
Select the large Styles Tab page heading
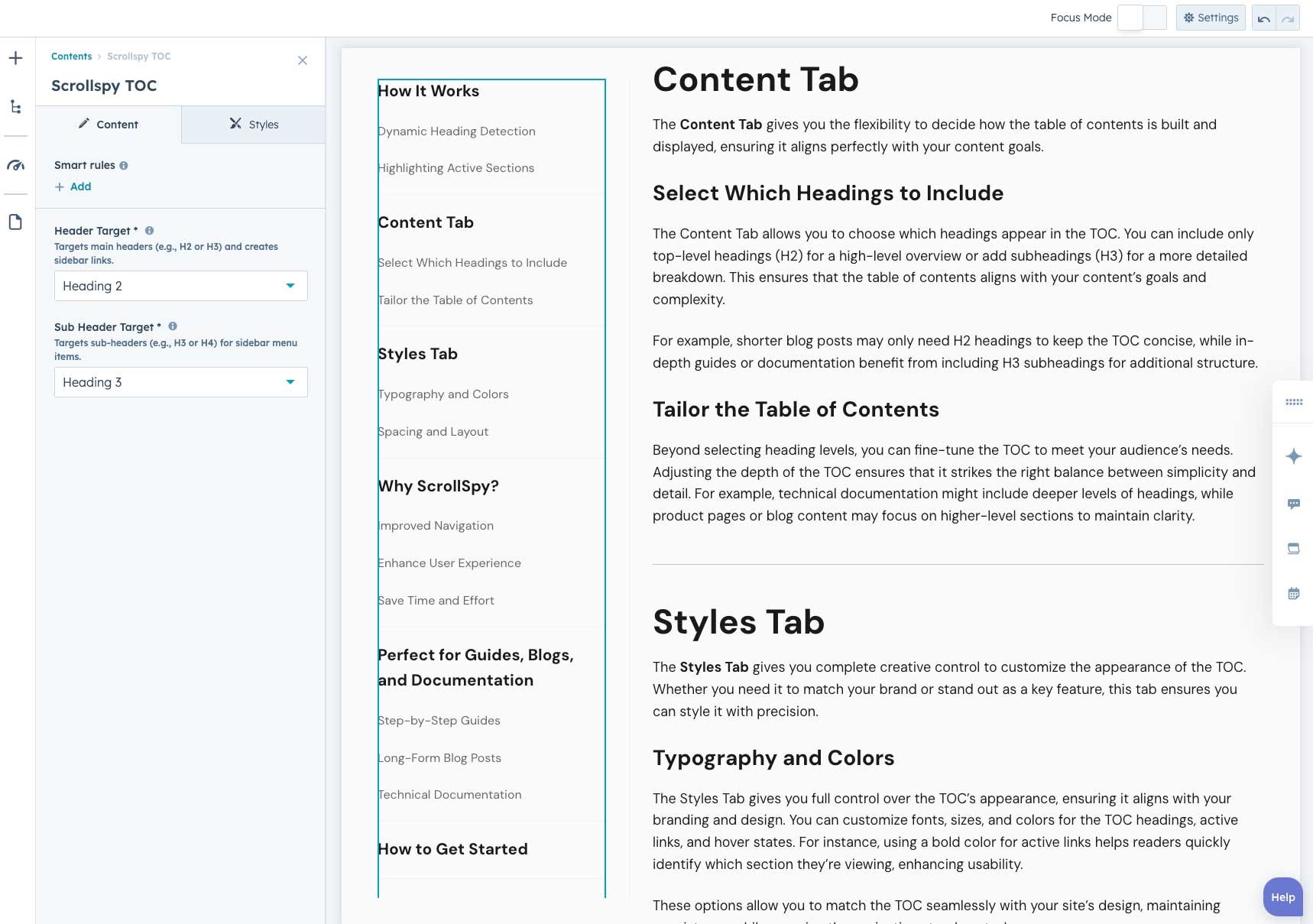(x=738, y=622)
